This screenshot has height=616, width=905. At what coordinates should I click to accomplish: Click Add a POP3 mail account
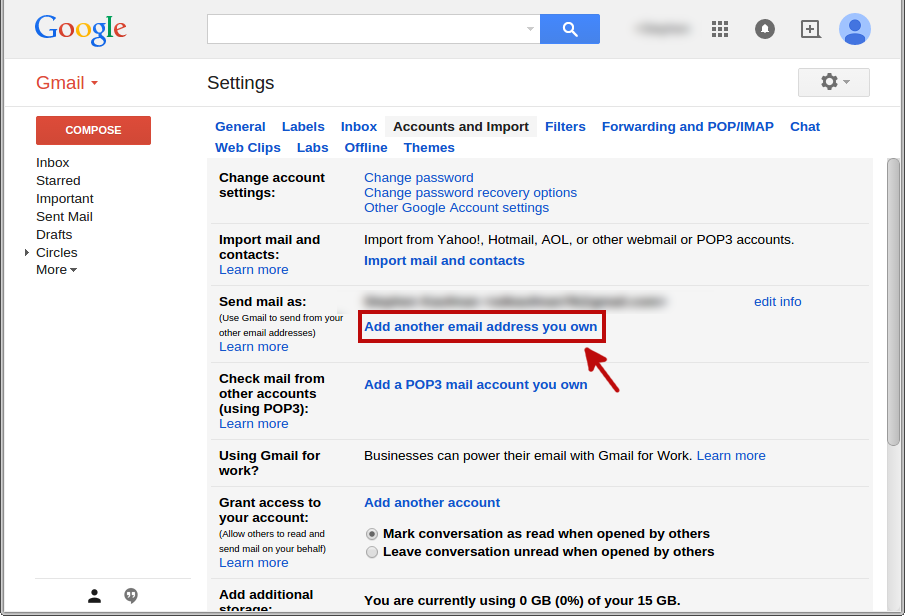coord(476,384)
